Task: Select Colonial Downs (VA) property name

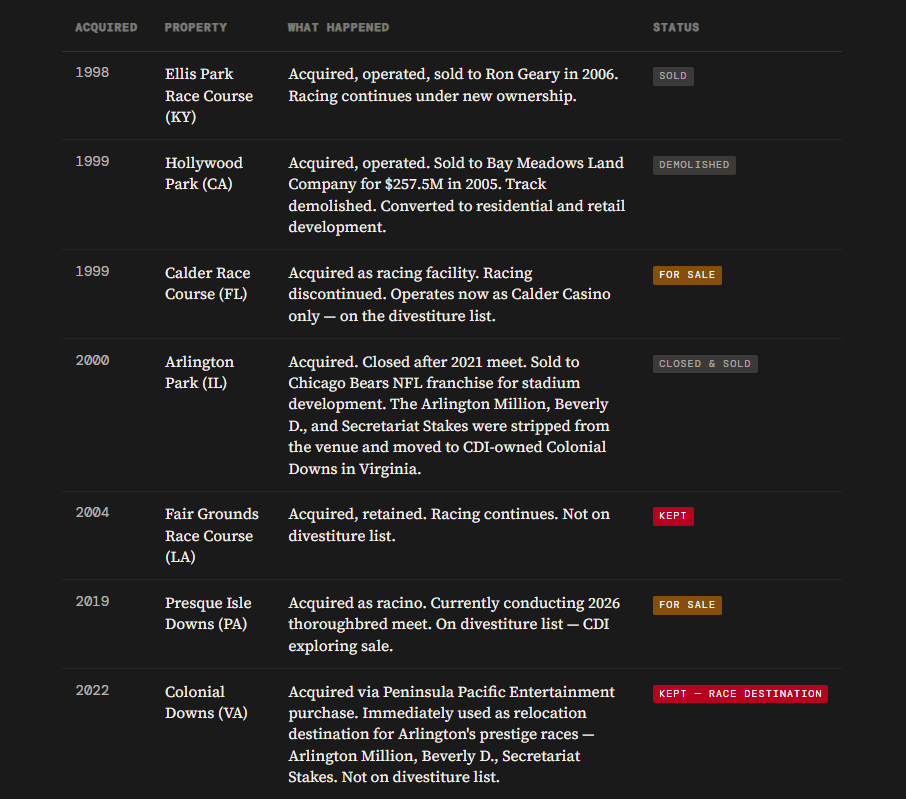Action: 206,703
